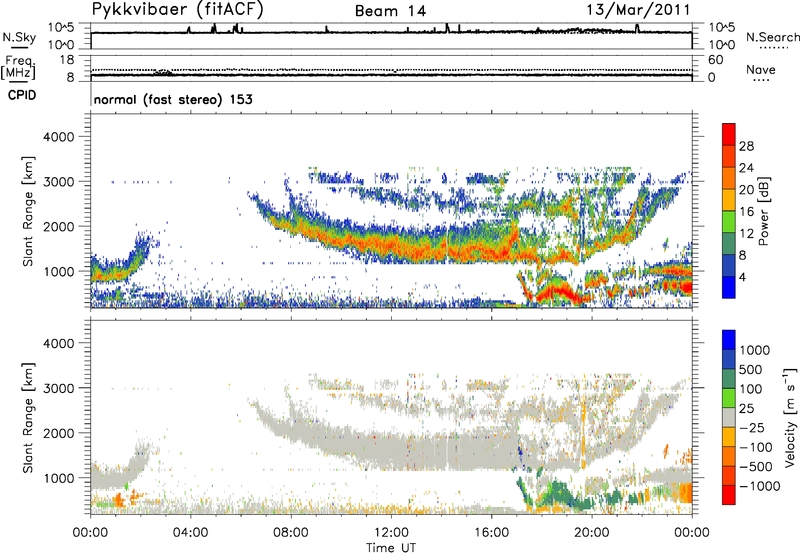The image size is (800, 554).
Task: Click the 1000 tick on velocity panel axis
Action: [58, 478]
